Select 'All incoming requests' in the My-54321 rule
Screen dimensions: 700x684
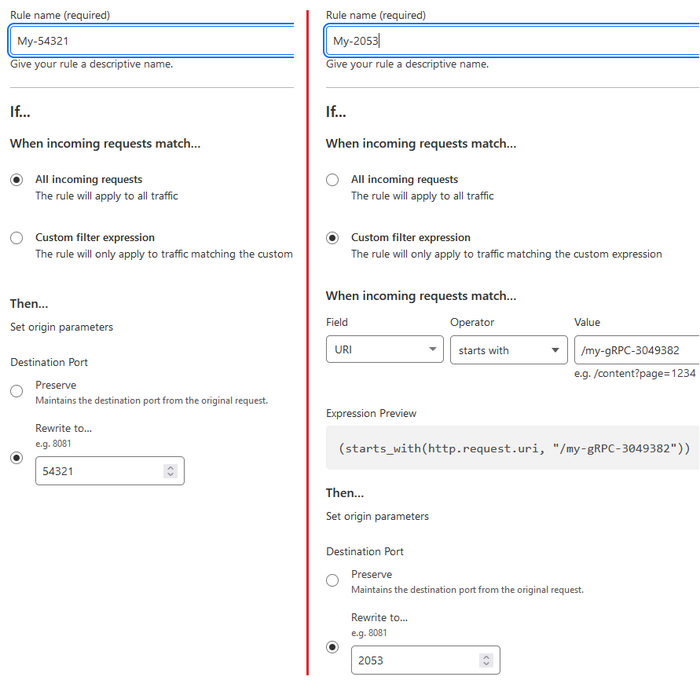(x=17, y=180)
